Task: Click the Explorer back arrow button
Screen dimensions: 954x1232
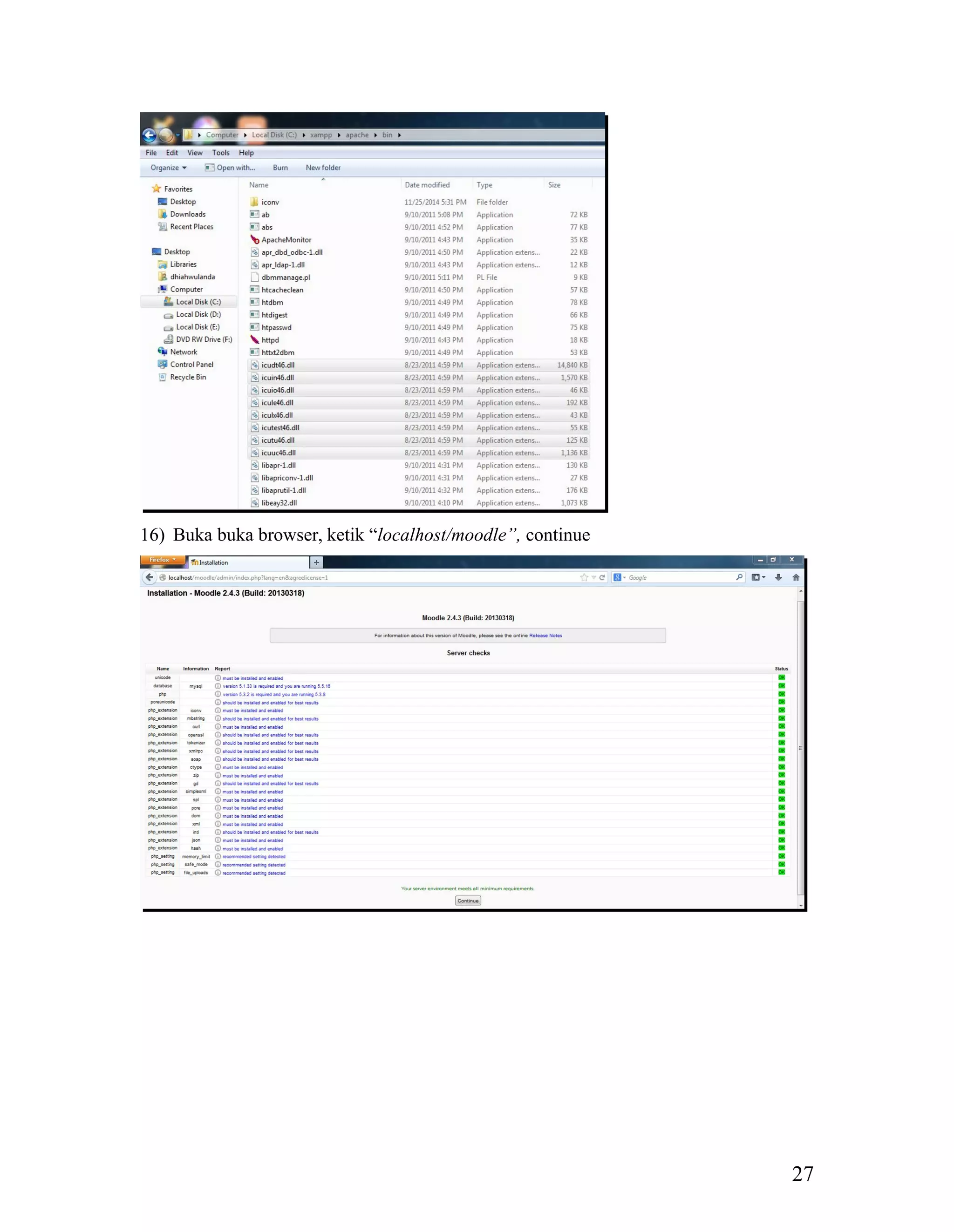Action: tap(150, 135)
